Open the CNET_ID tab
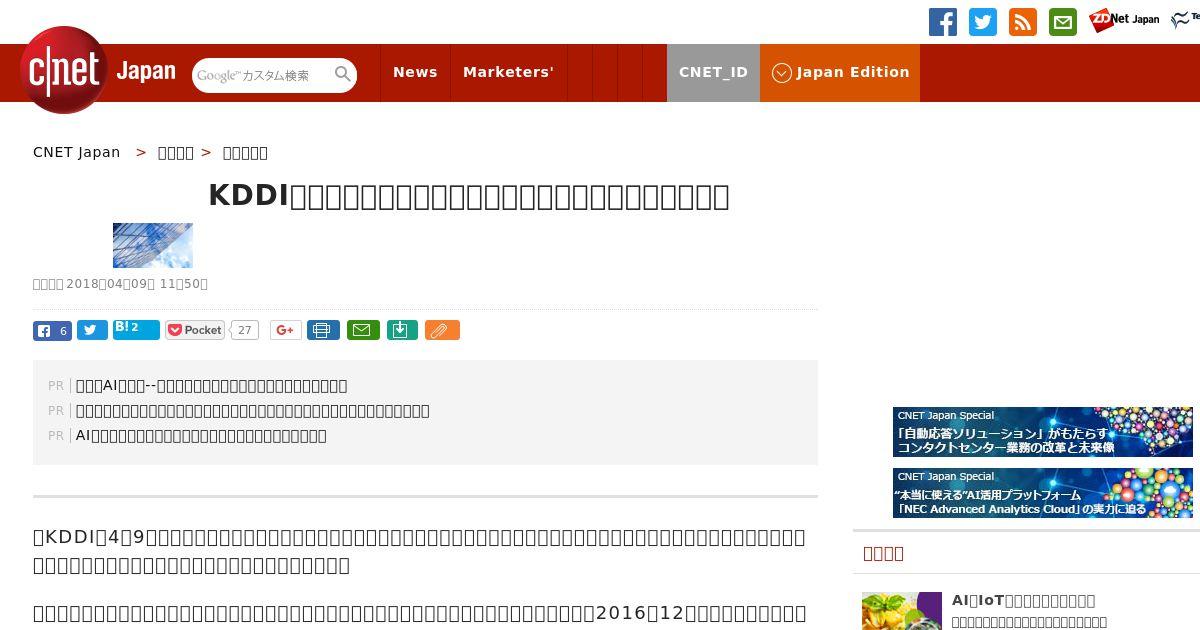The width and height of the screenshot is (1200, 630). (713, 72)
